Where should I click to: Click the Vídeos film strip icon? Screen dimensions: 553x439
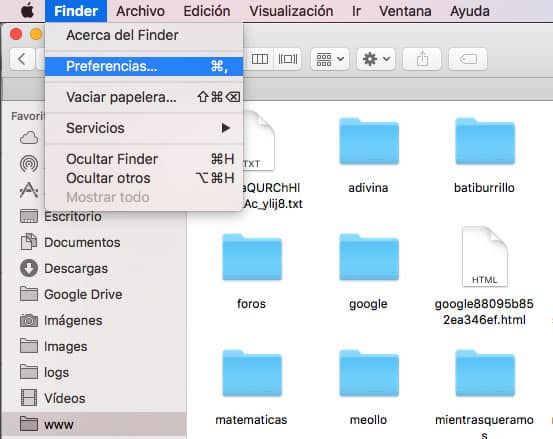tap(29, 398)
